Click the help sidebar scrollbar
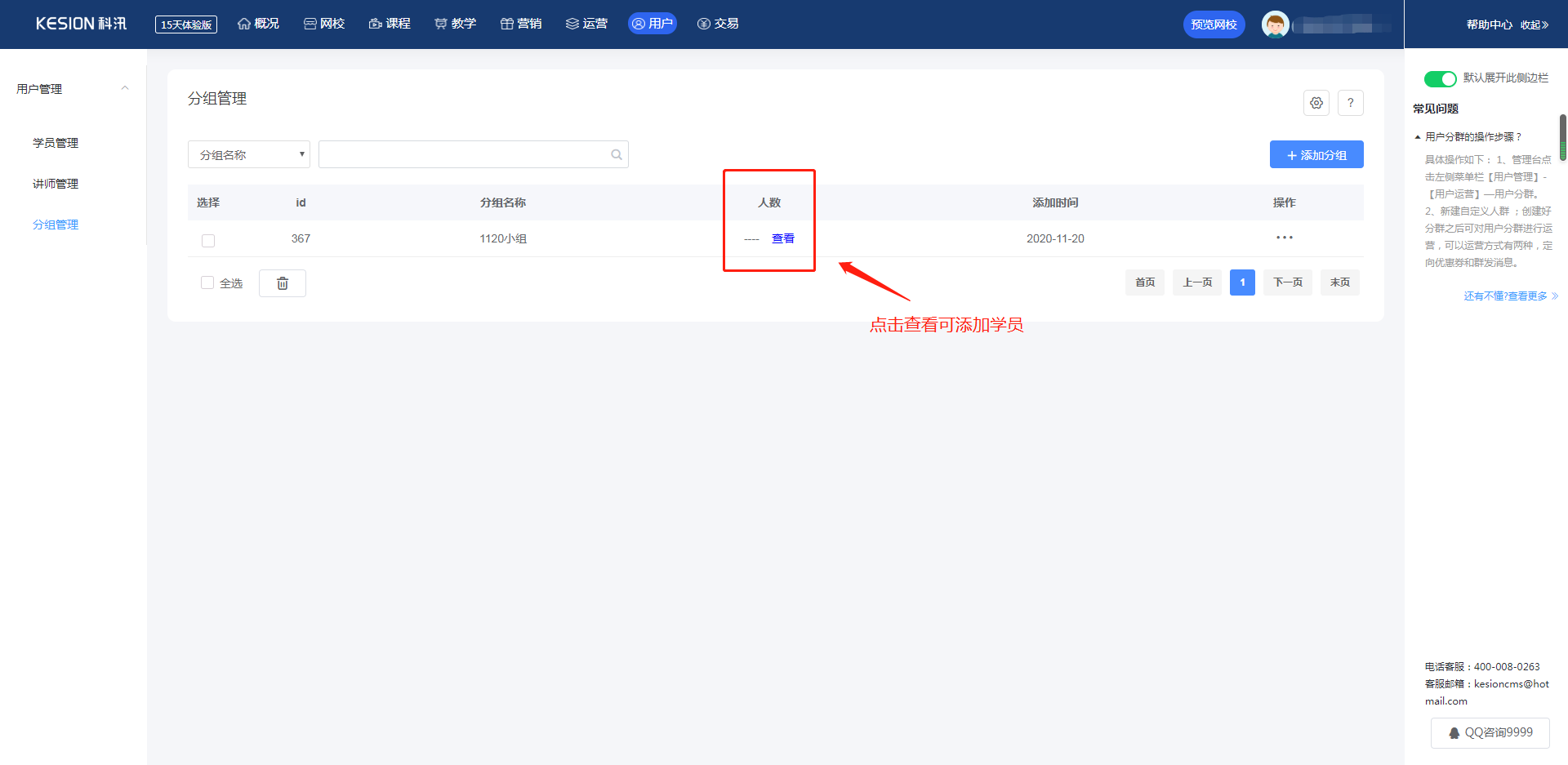Image resolution: width=1568 pixels, height=765 pixels. coord(1562,137)
